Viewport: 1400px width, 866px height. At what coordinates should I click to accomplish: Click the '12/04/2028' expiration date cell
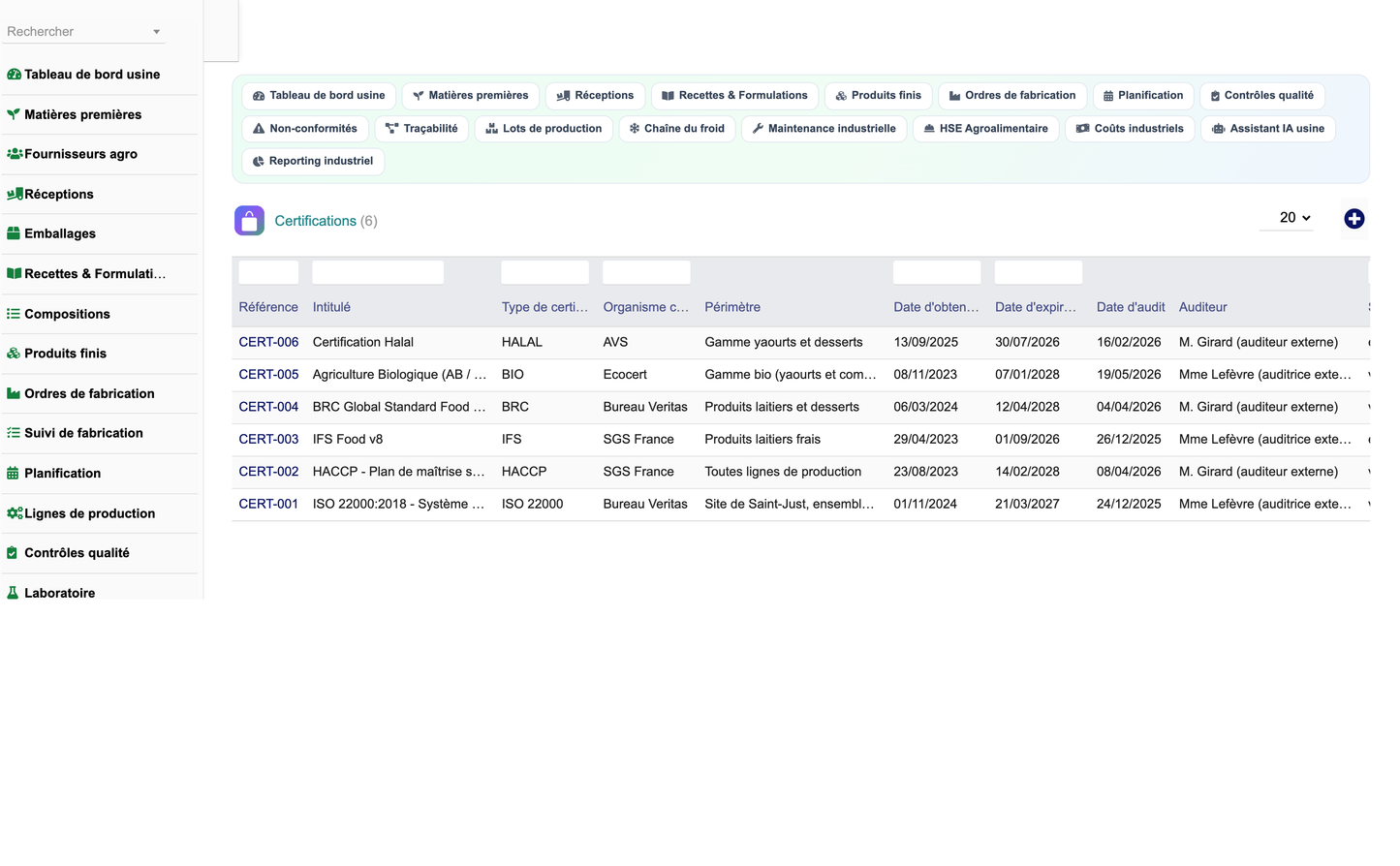(1027, 407)
